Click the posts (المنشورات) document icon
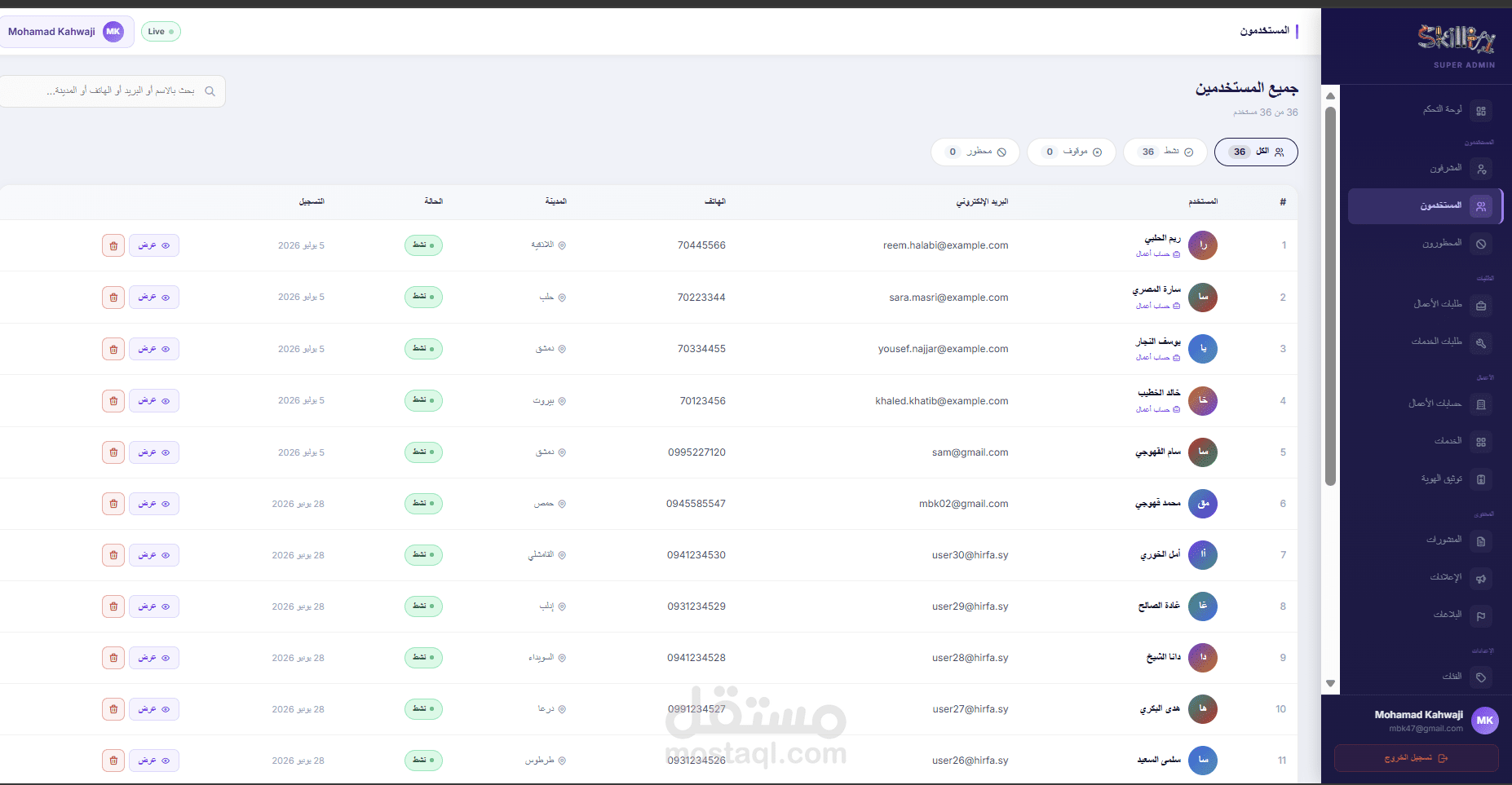This screenshot has width=1512, height=785. click(x=1481, y=540)
